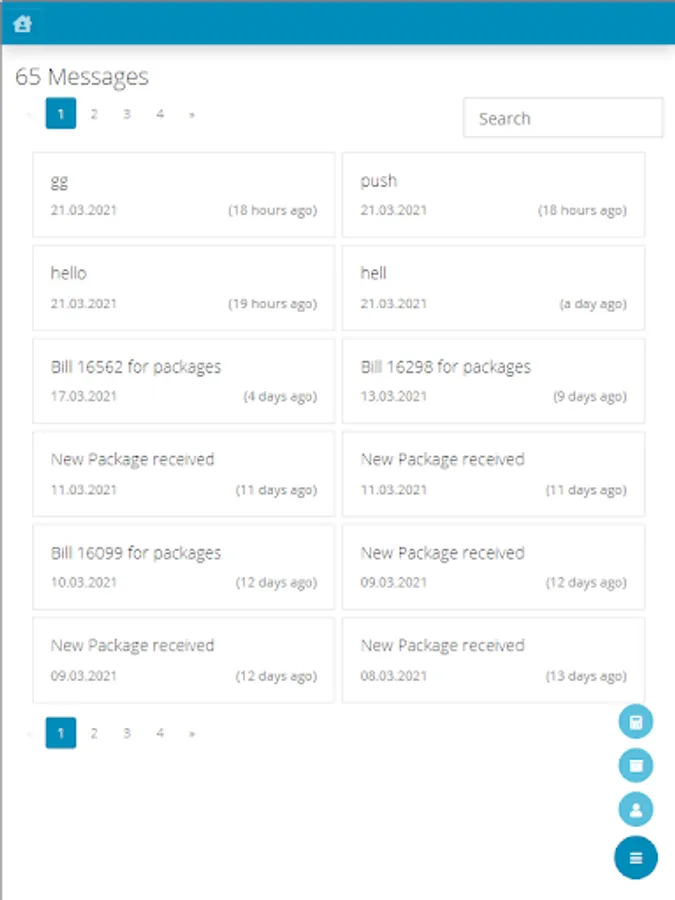Go to next page using bottom arrow
The height and width of the screenshot is (900, 675).
[x=191, y=733]
